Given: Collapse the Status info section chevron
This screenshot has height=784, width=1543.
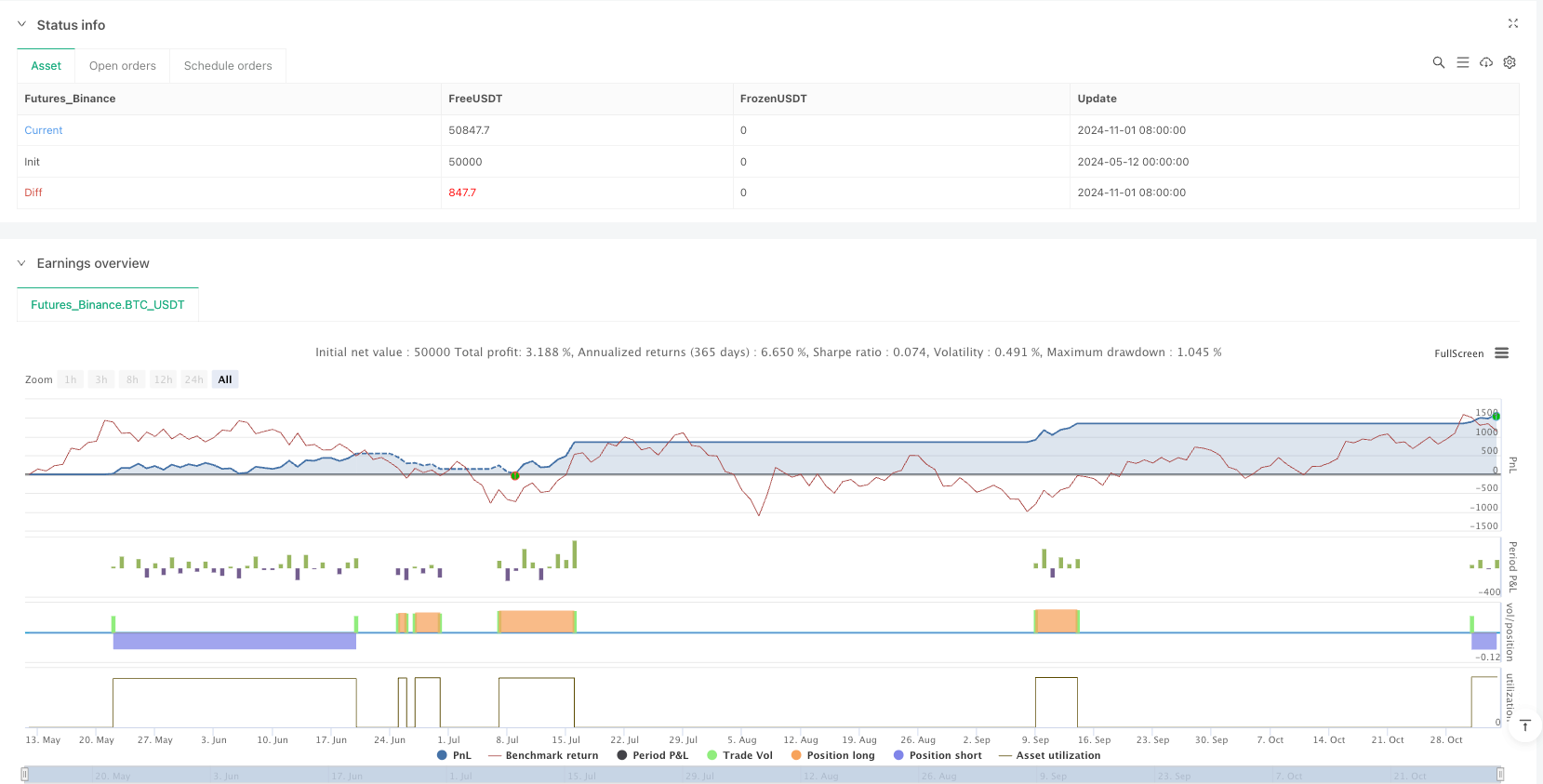Looking at the screenshot, I should [21, 24].
